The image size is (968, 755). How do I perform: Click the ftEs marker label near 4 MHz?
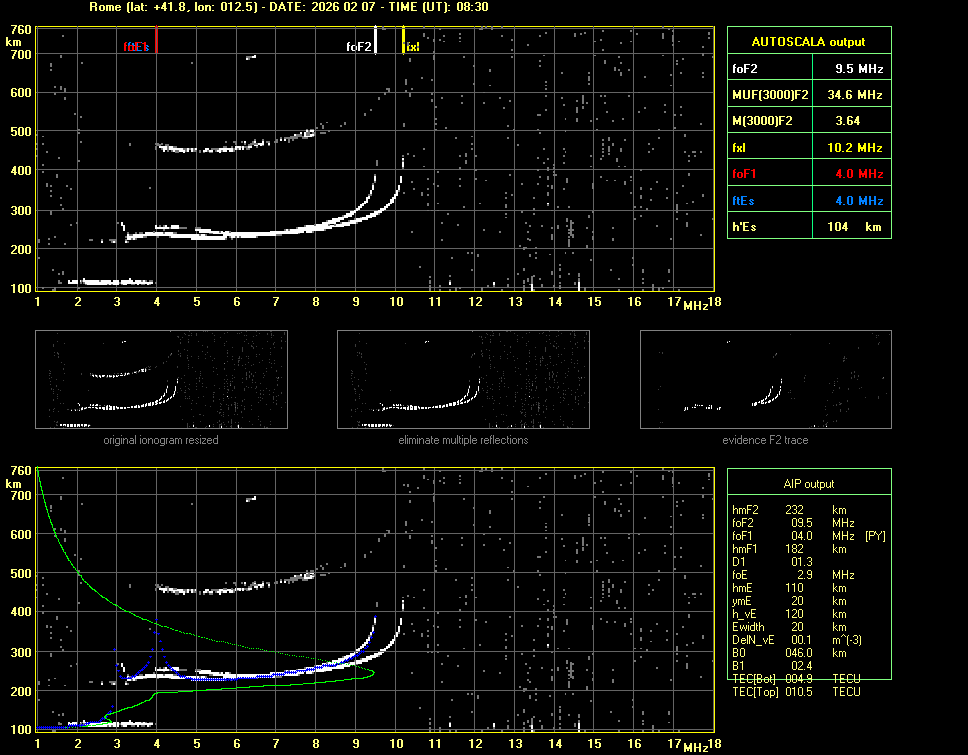136,46
